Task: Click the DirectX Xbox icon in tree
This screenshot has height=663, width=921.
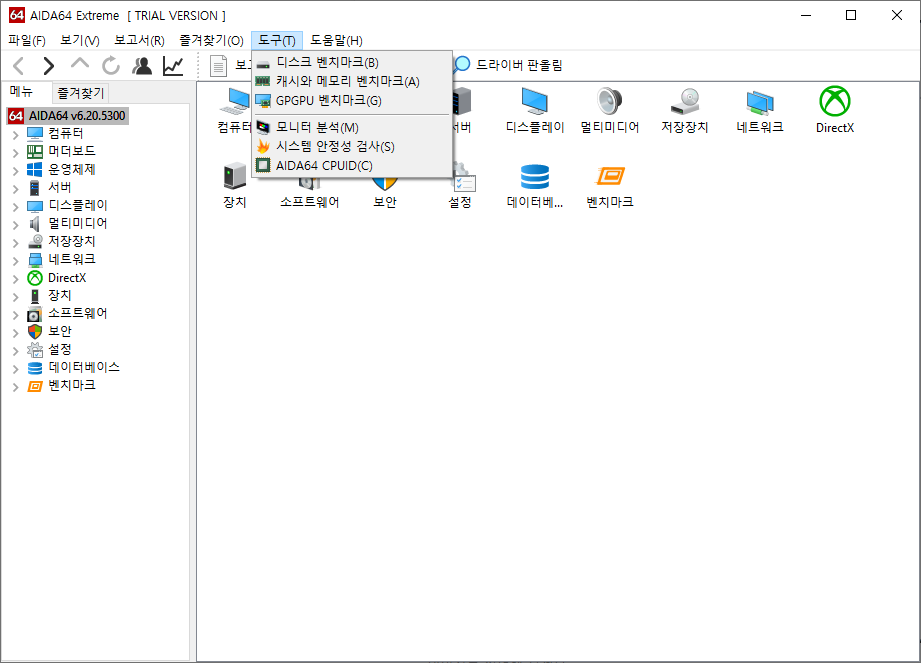Action: pyautogui.click(x=35, y=278)
